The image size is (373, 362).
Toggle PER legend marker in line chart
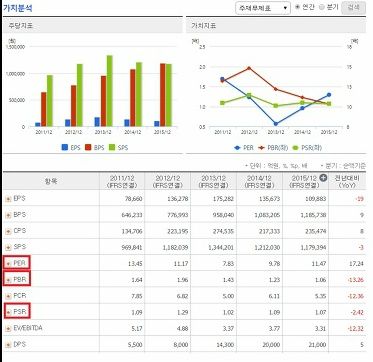coord(237,147)
